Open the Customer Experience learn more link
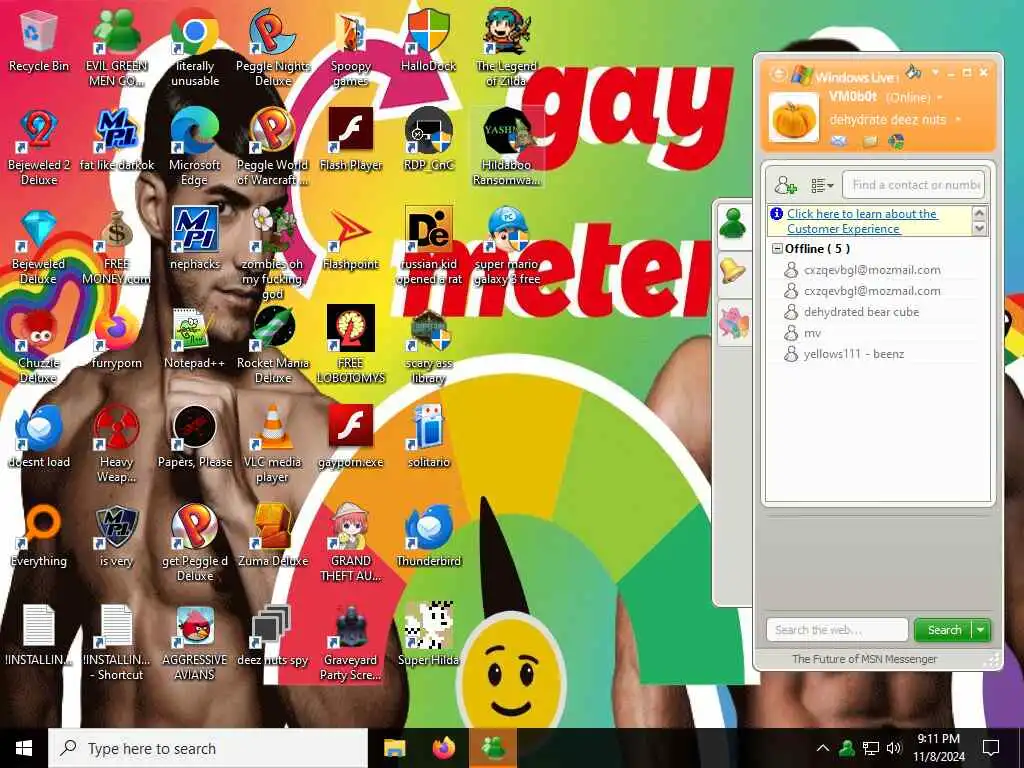 coord(862,221)
